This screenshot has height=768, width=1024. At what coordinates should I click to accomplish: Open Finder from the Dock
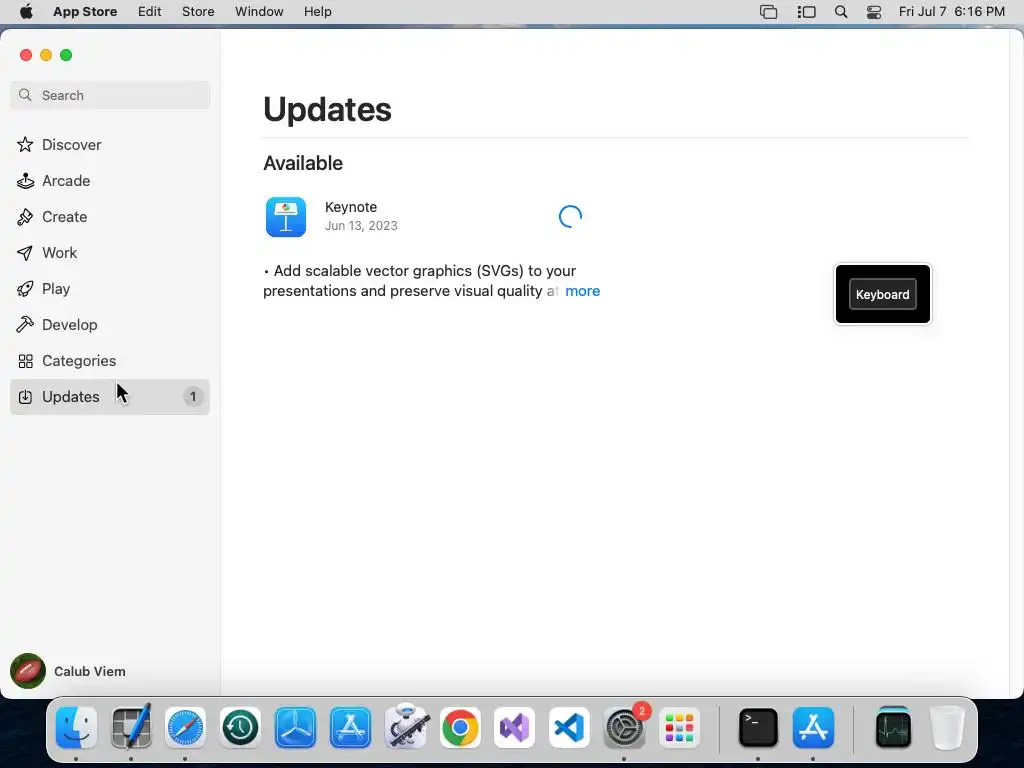(76, 727)
